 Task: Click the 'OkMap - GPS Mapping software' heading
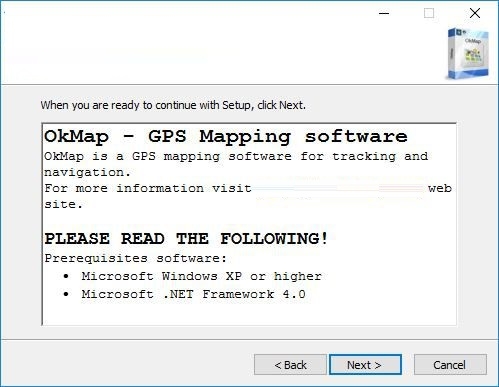(226, 137)
